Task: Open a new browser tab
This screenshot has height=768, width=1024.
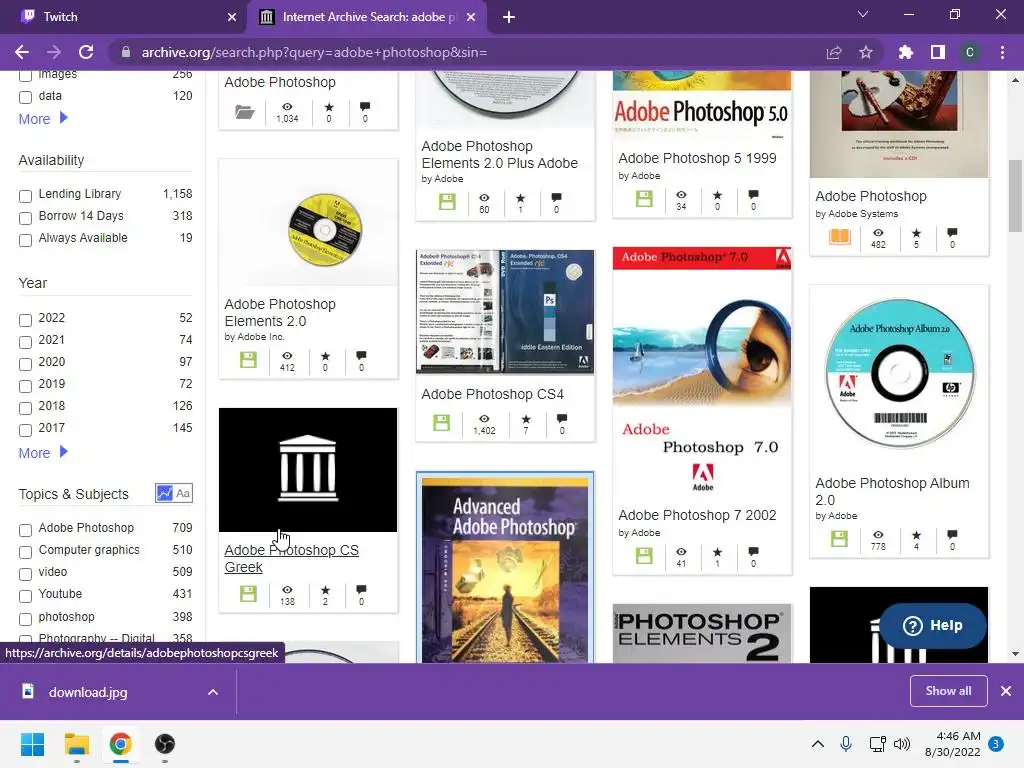Action: click(x=509, y=18)
